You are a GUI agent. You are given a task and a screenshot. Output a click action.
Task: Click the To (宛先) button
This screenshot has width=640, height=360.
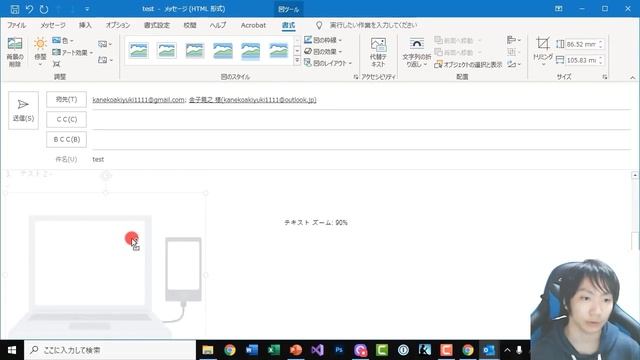pos(67,99)
